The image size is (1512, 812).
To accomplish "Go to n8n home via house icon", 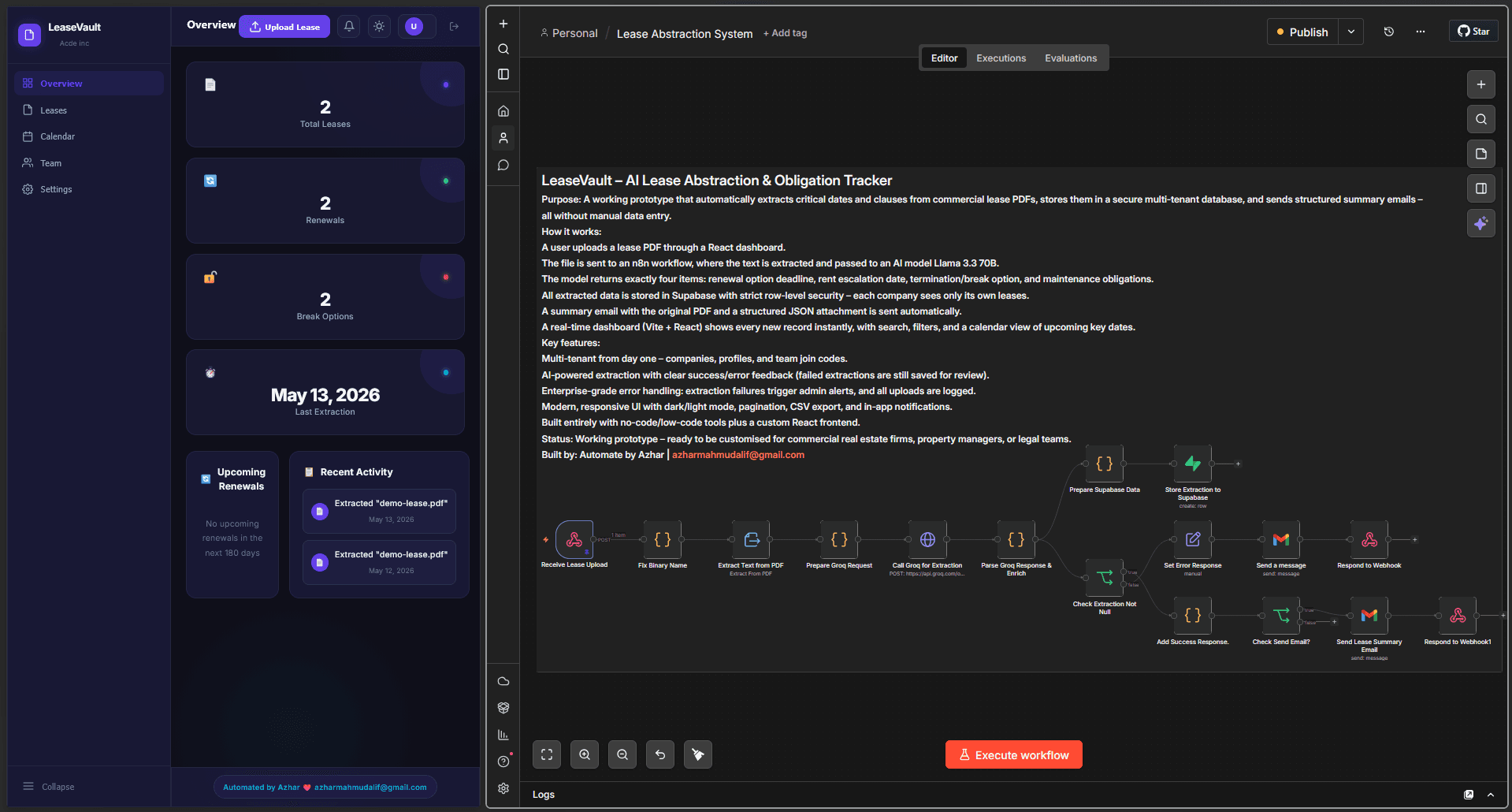I will (x=503, y=111).
